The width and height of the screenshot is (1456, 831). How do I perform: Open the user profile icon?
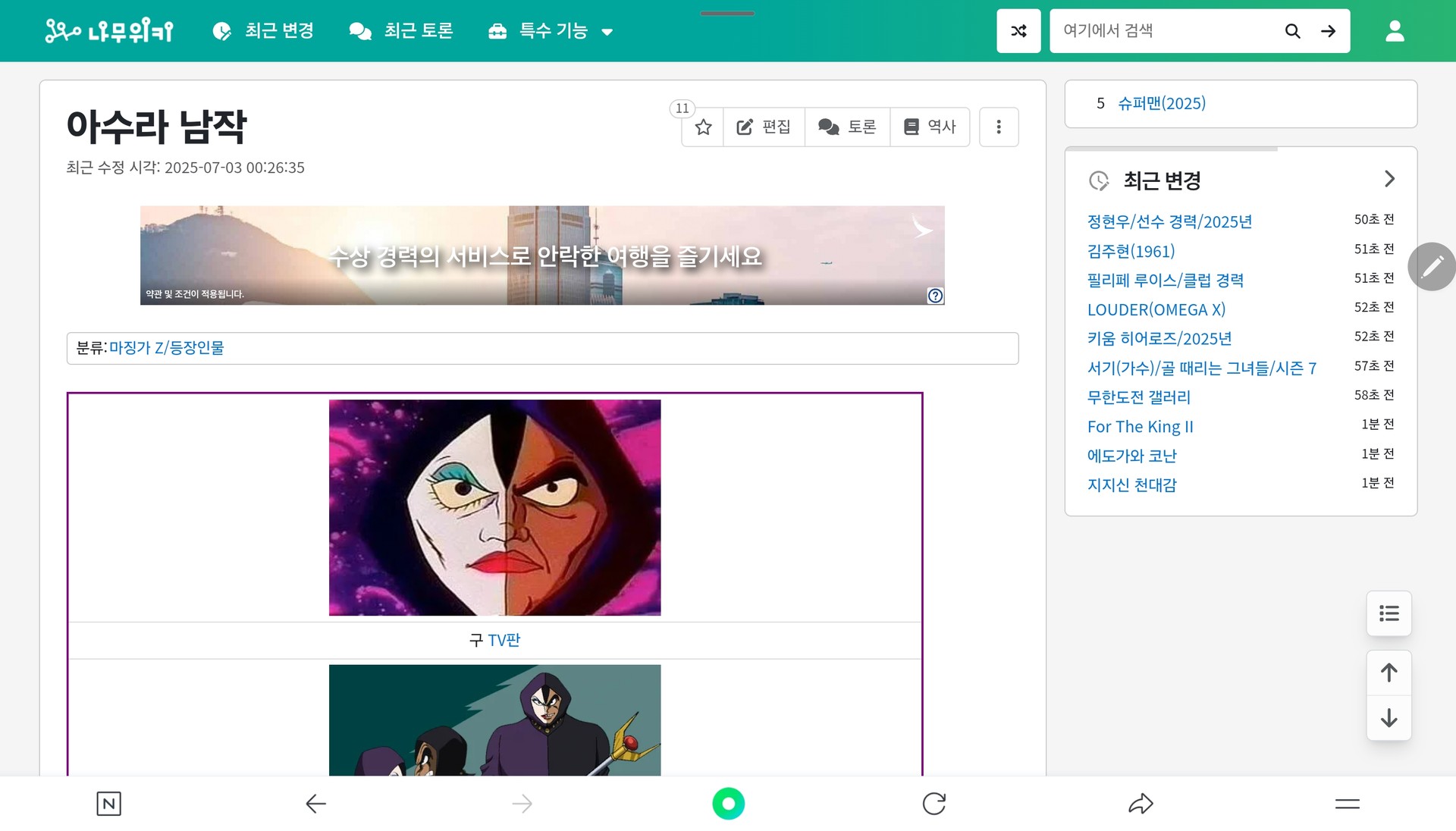pyautogui.click(x=1395, y=31)
